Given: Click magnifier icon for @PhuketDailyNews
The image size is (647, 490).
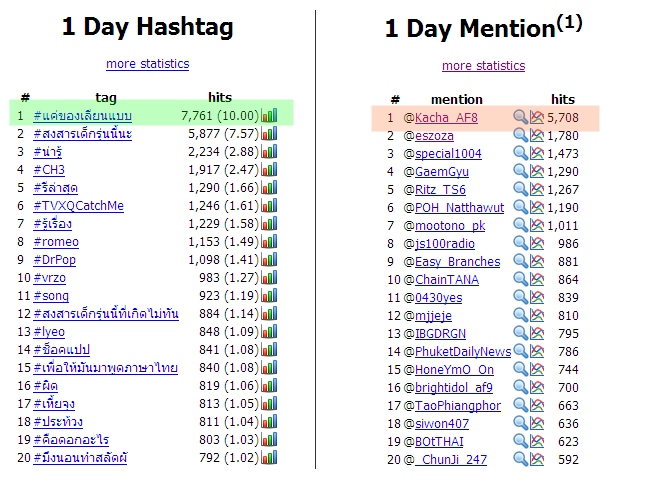Looking at the screenshot, I should pyautogui.click(x=520, y=351).
